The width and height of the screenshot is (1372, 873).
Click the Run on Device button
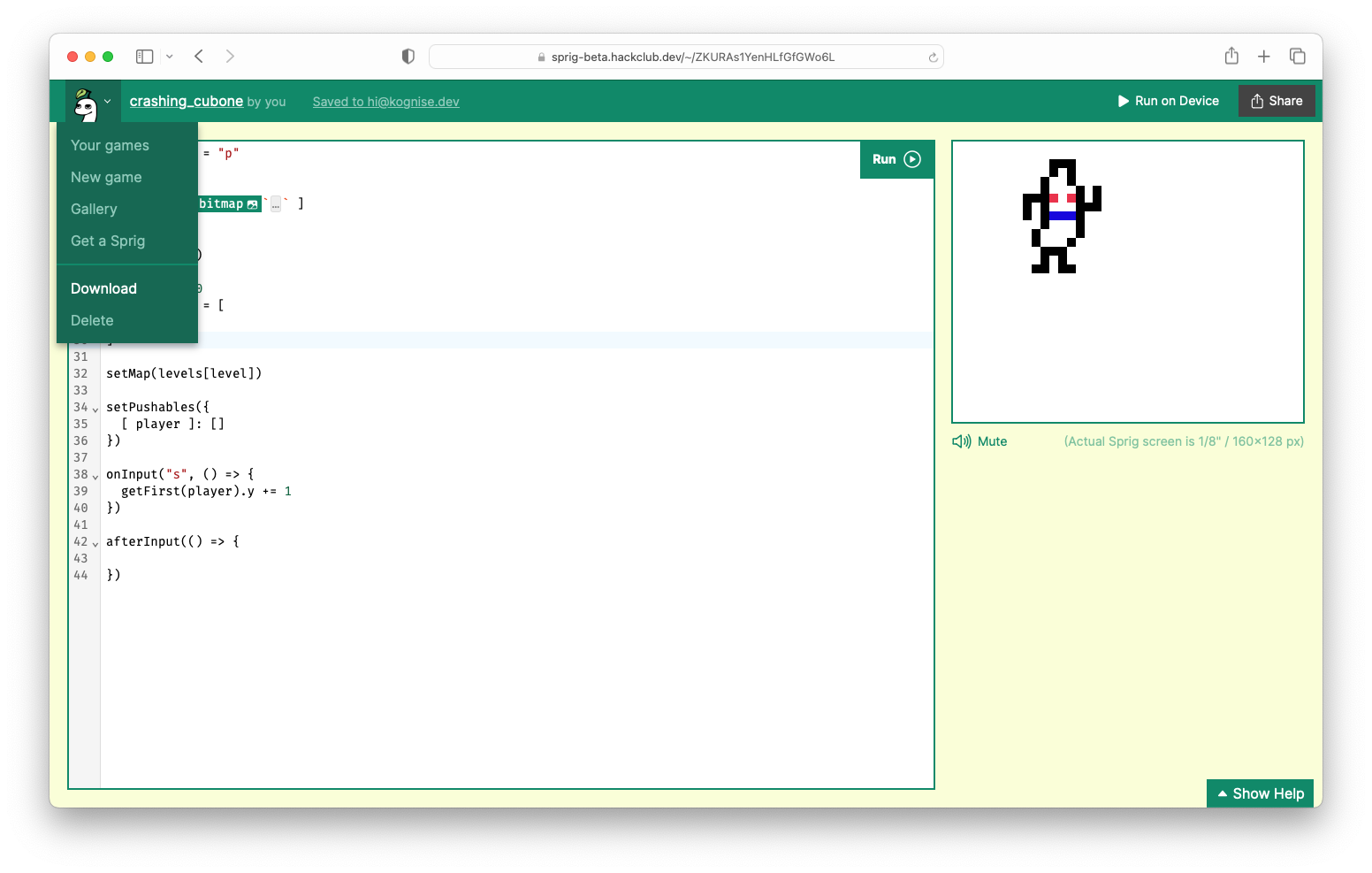[x=1167, y=100]
